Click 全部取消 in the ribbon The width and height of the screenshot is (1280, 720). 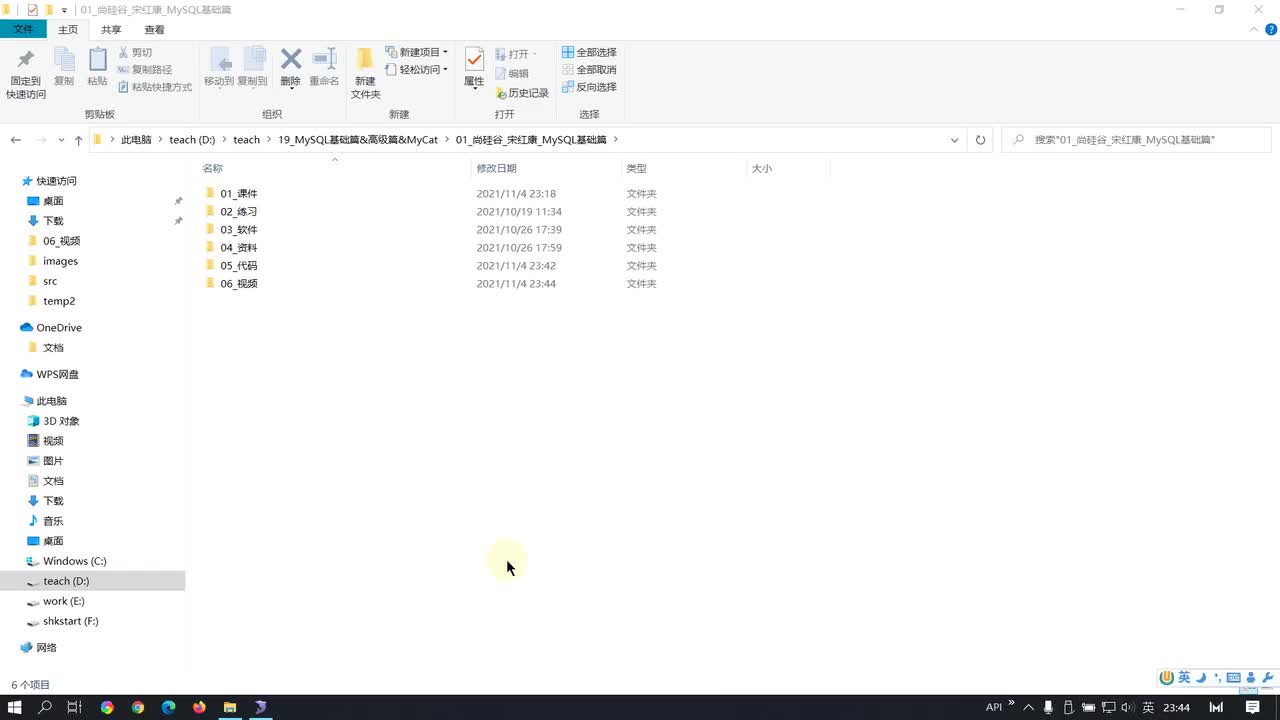[x=589, y=70]
